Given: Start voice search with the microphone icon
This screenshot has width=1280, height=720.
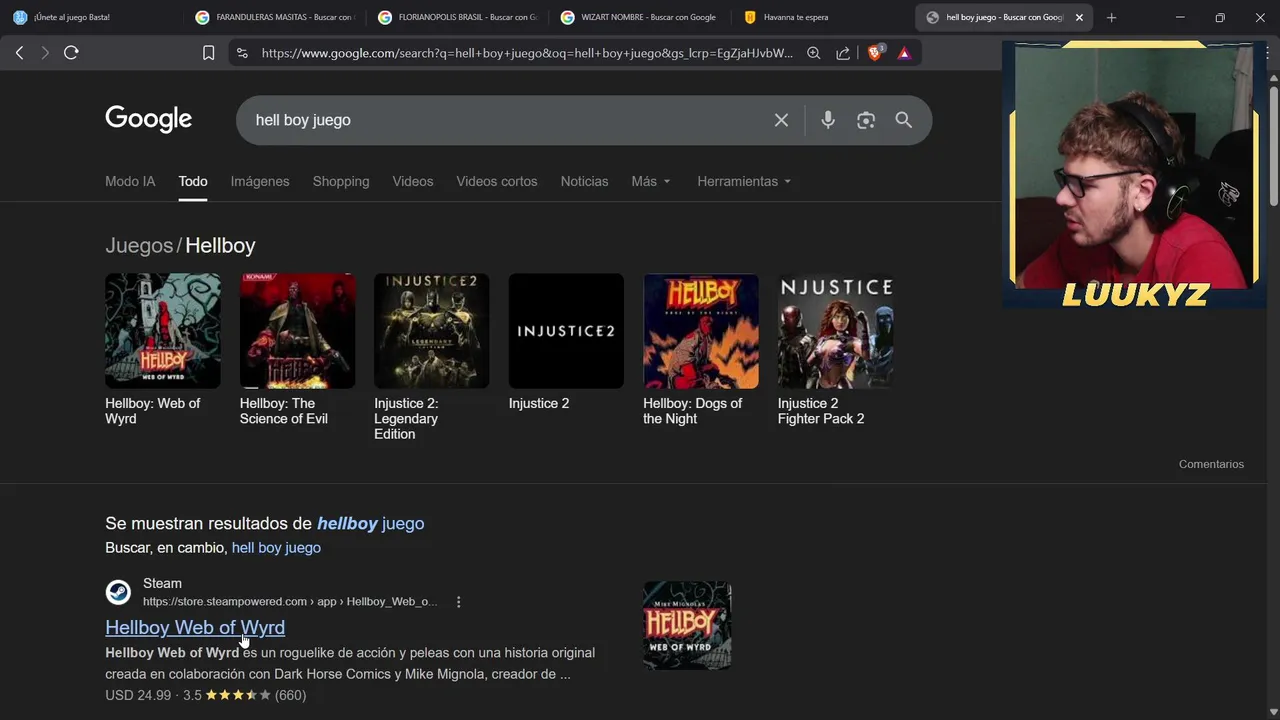Looking at the screenshot, I should [828, 120].
